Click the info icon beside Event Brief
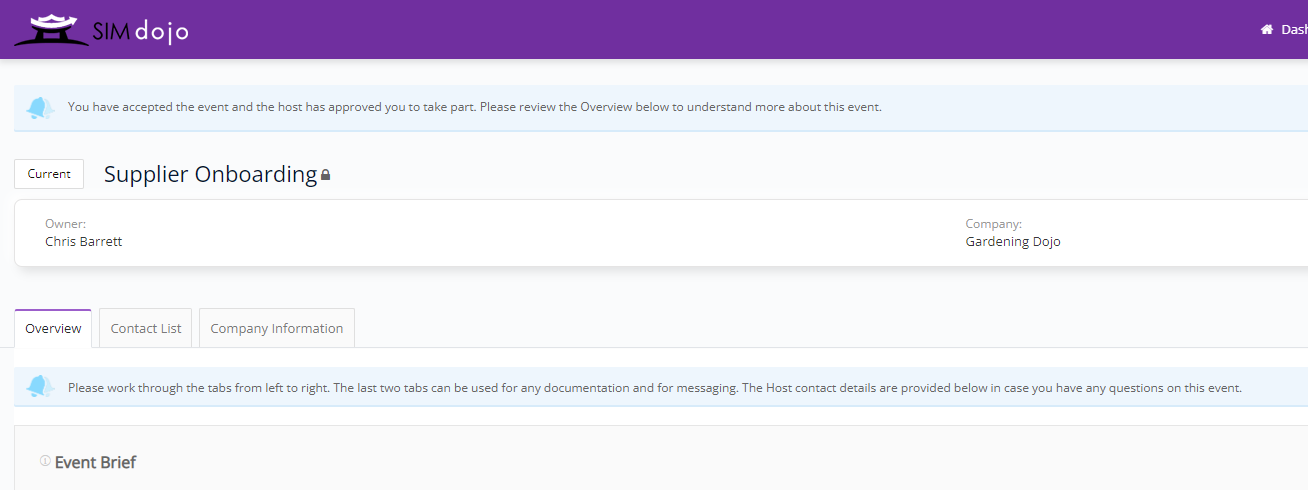 (x=45, y=461)
